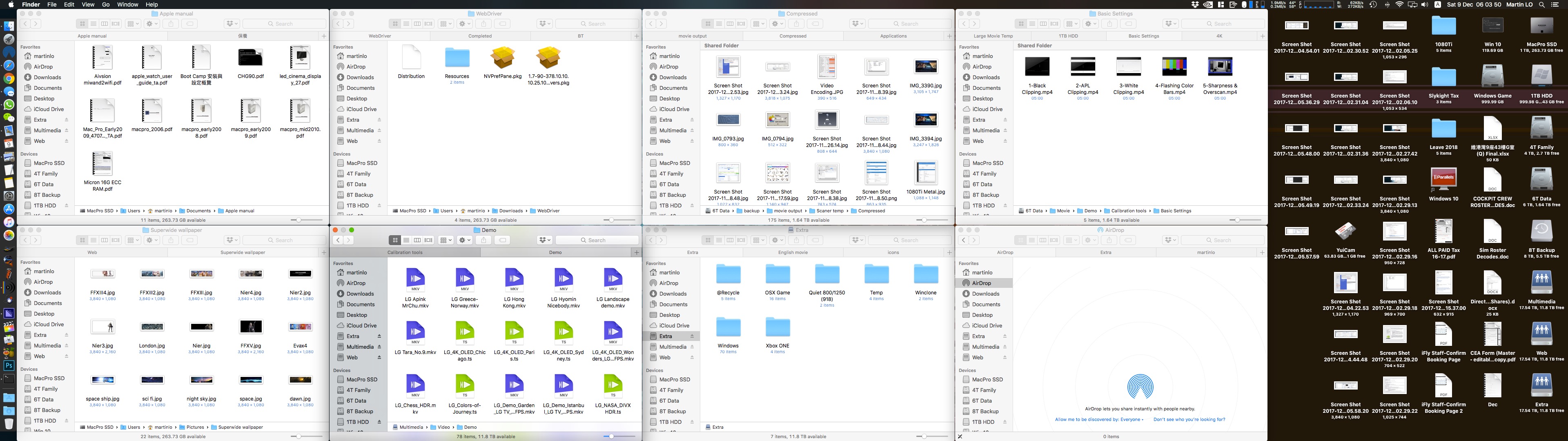Open Dropbox dropdown in Demo window toolbar
The height and width of the screenshot is (441, 1568).
pyautogui.click(x=545, y=240)
